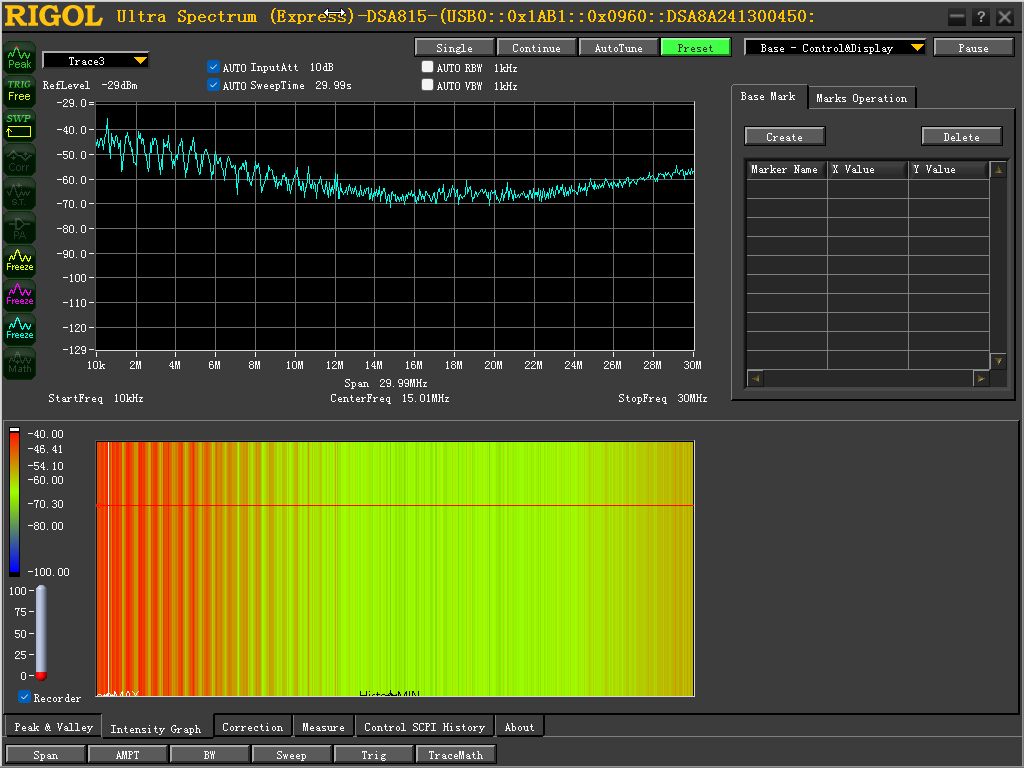Open the Trace3 dropdown

[x=95, y=61]
